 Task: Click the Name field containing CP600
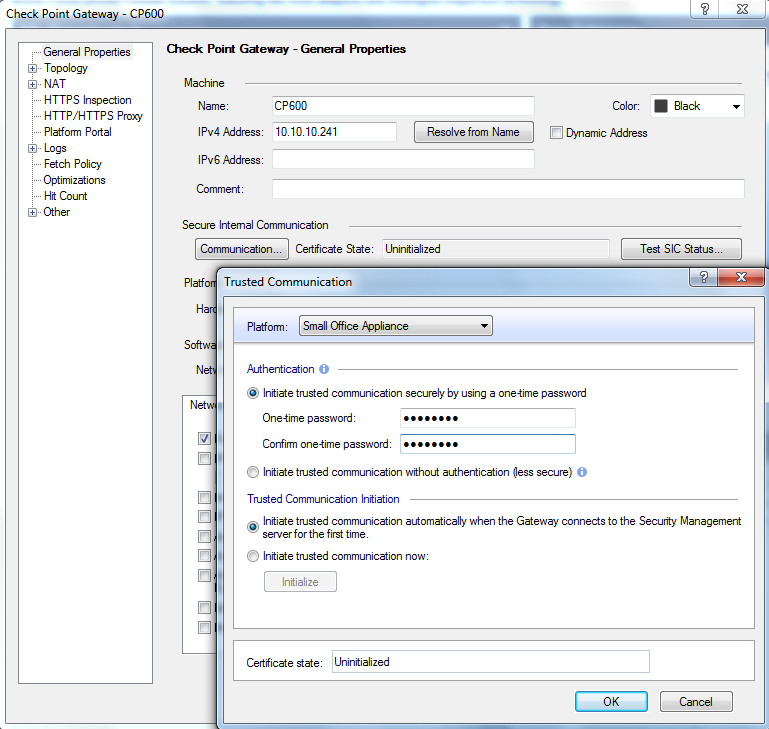[x=403, y=106]
